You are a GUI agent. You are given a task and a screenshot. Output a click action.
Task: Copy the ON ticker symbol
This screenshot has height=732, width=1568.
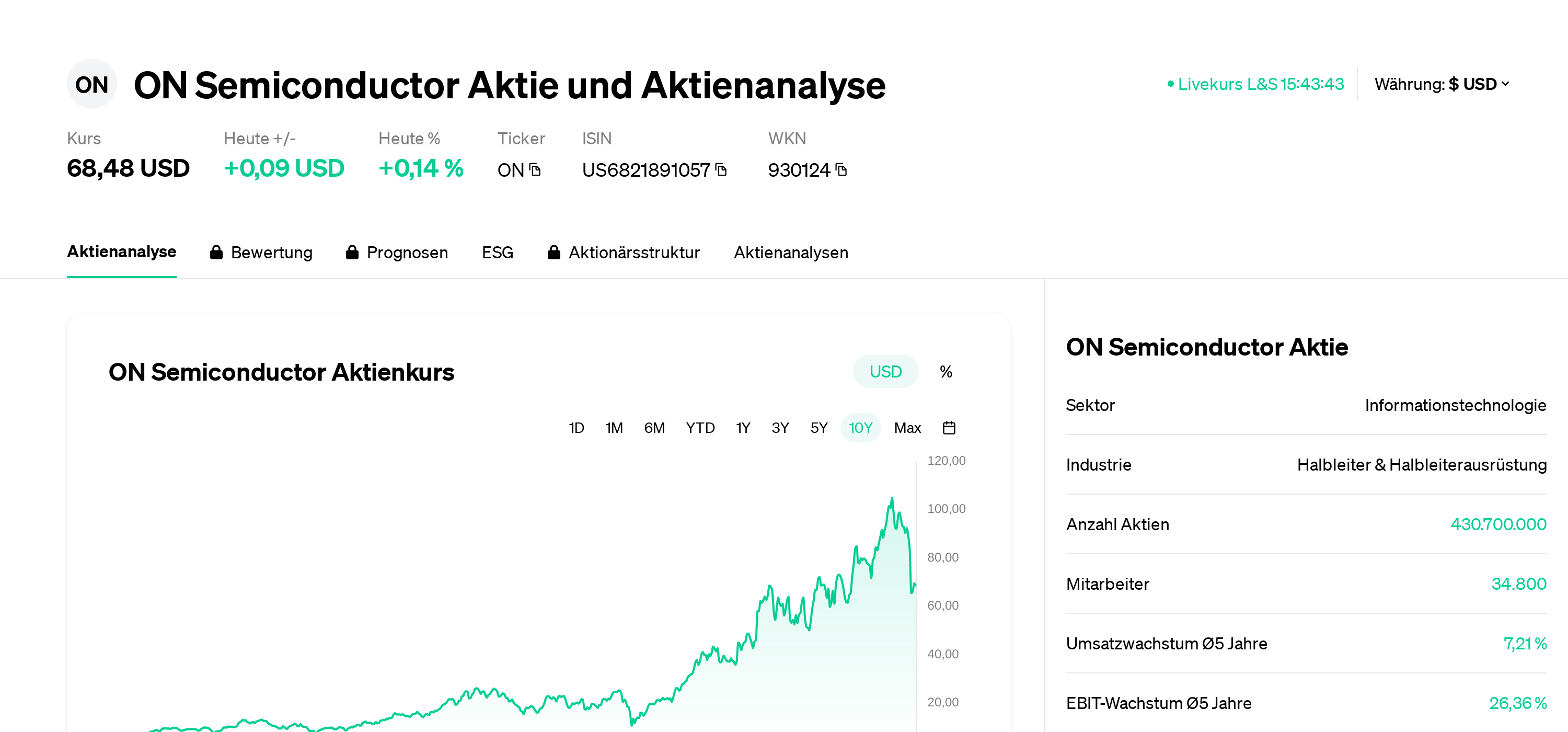(535, 170)
